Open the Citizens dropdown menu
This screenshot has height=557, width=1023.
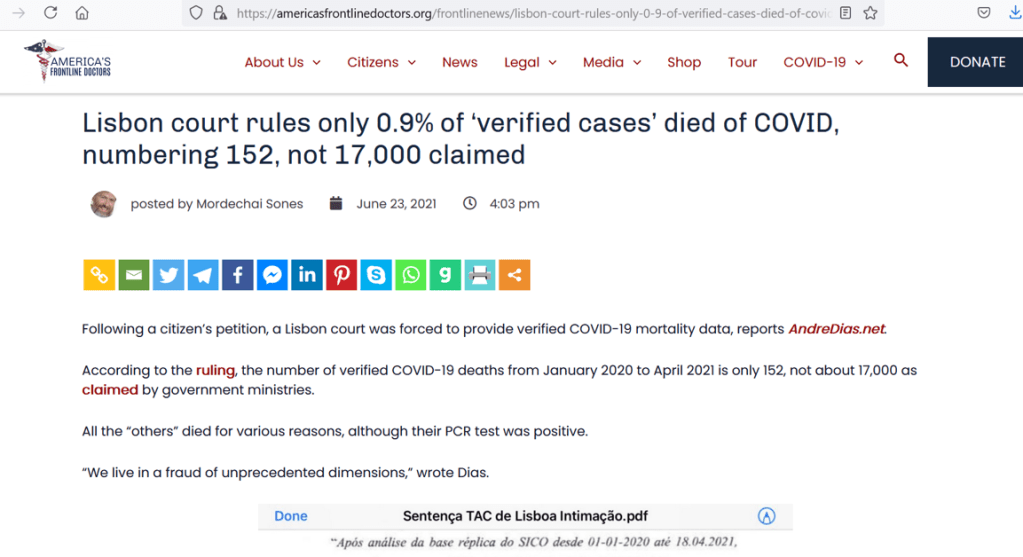click(381, 62)
